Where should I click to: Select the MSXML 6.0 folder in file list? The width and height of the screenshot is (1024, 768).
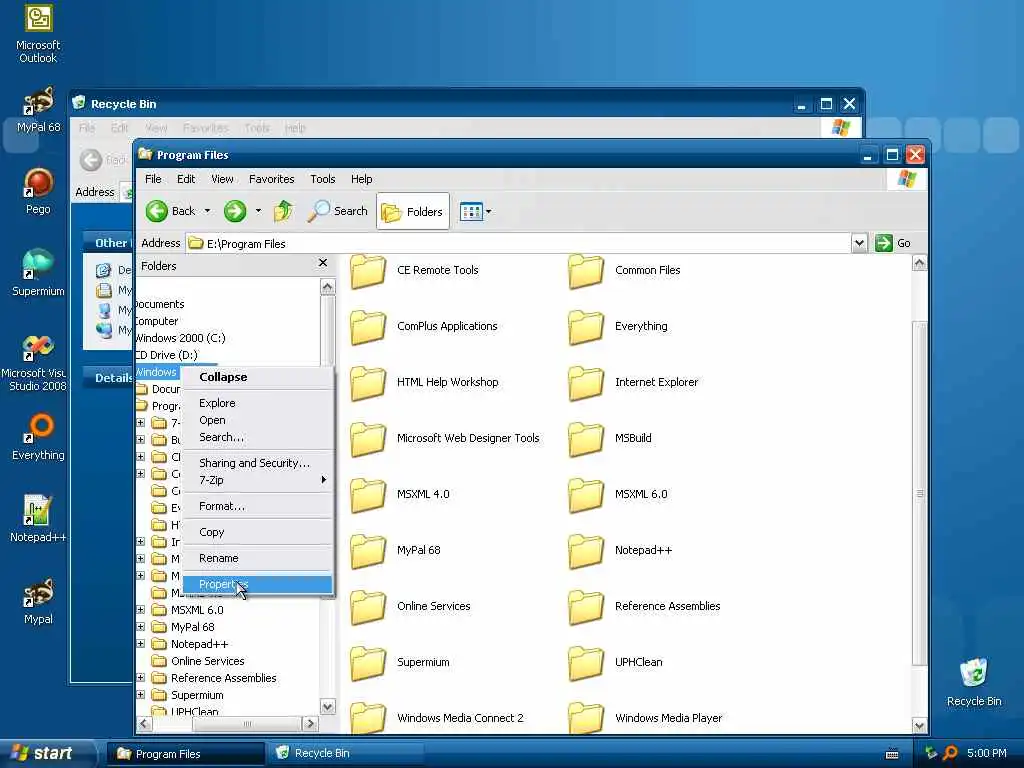(586, 495)
